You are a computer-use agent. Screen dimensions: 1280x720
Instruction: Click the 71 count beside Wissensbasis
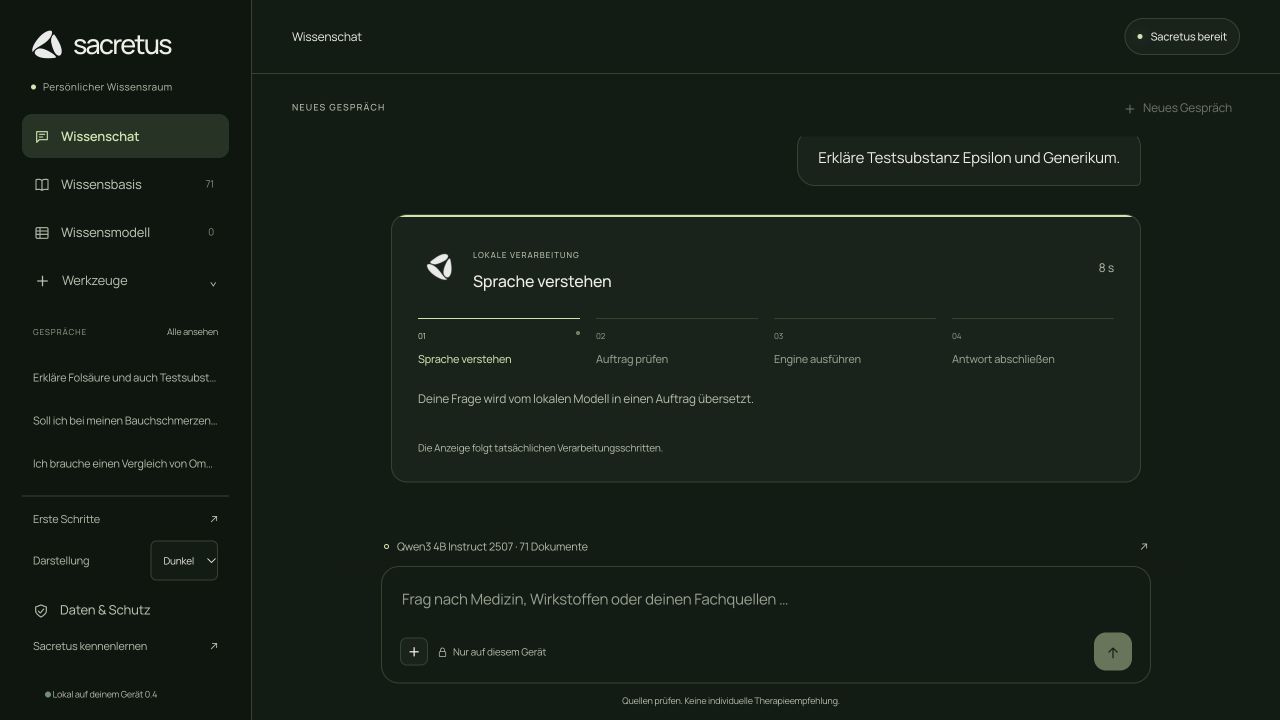coord(209,184)
